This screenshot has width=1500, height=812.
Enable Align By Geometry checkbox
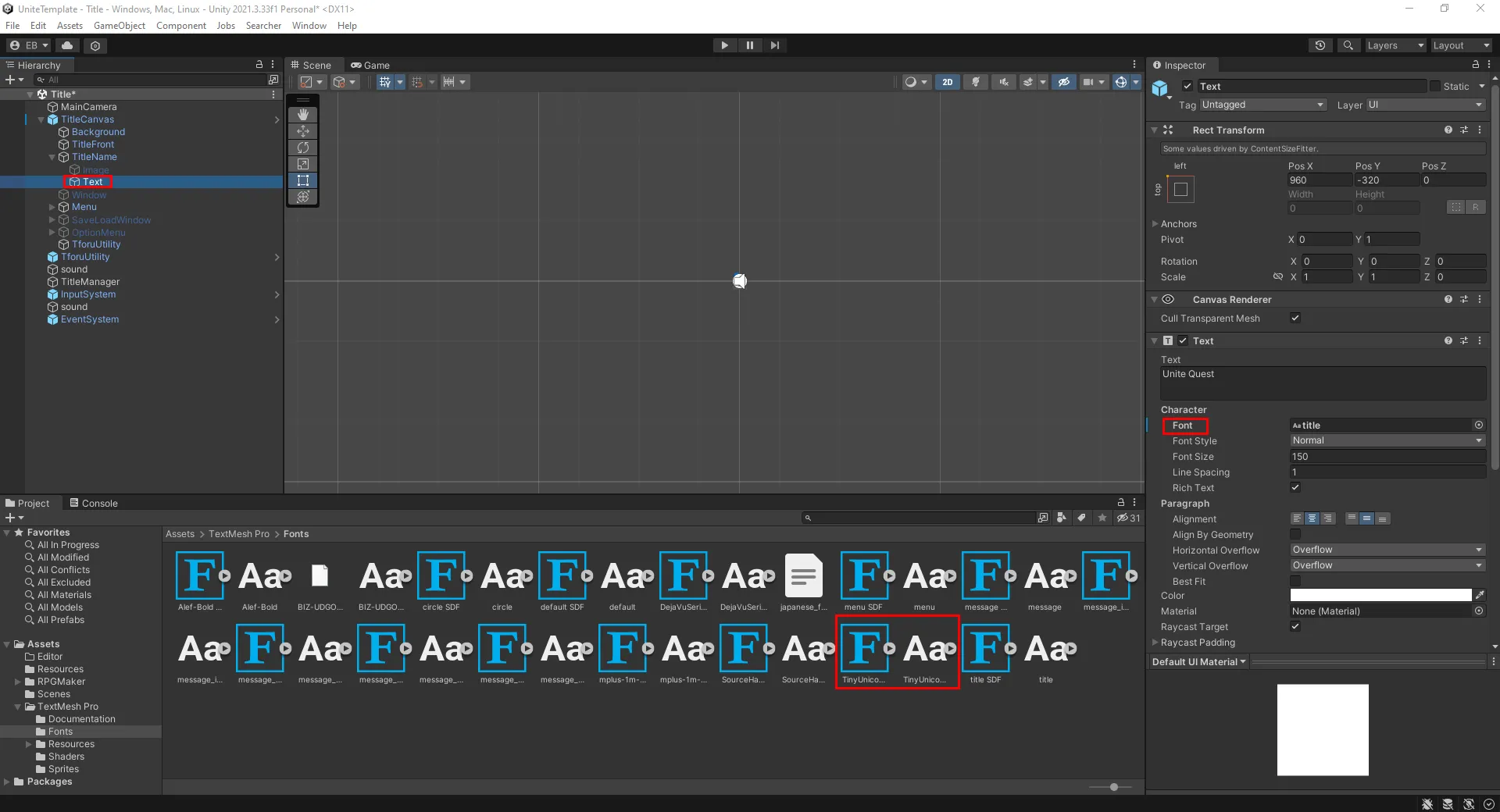tap(1295, 534)
